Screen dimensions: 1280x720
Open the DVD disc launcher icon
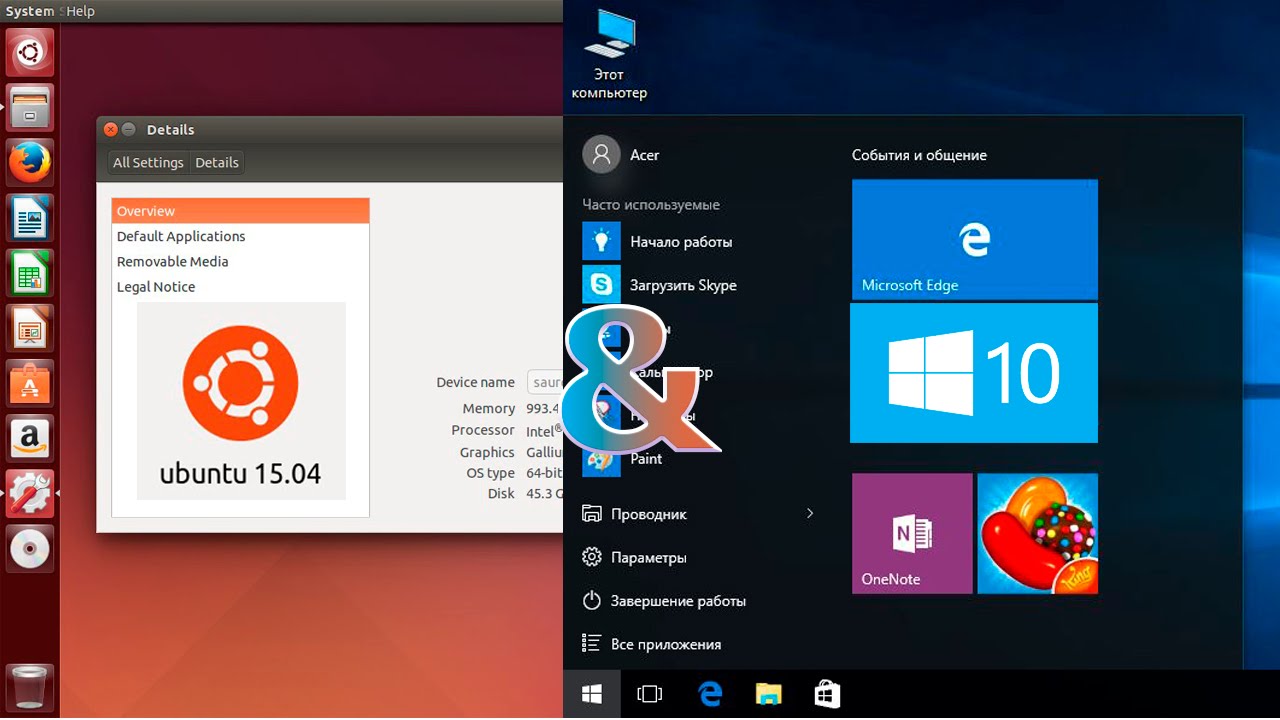pos(30,547)
